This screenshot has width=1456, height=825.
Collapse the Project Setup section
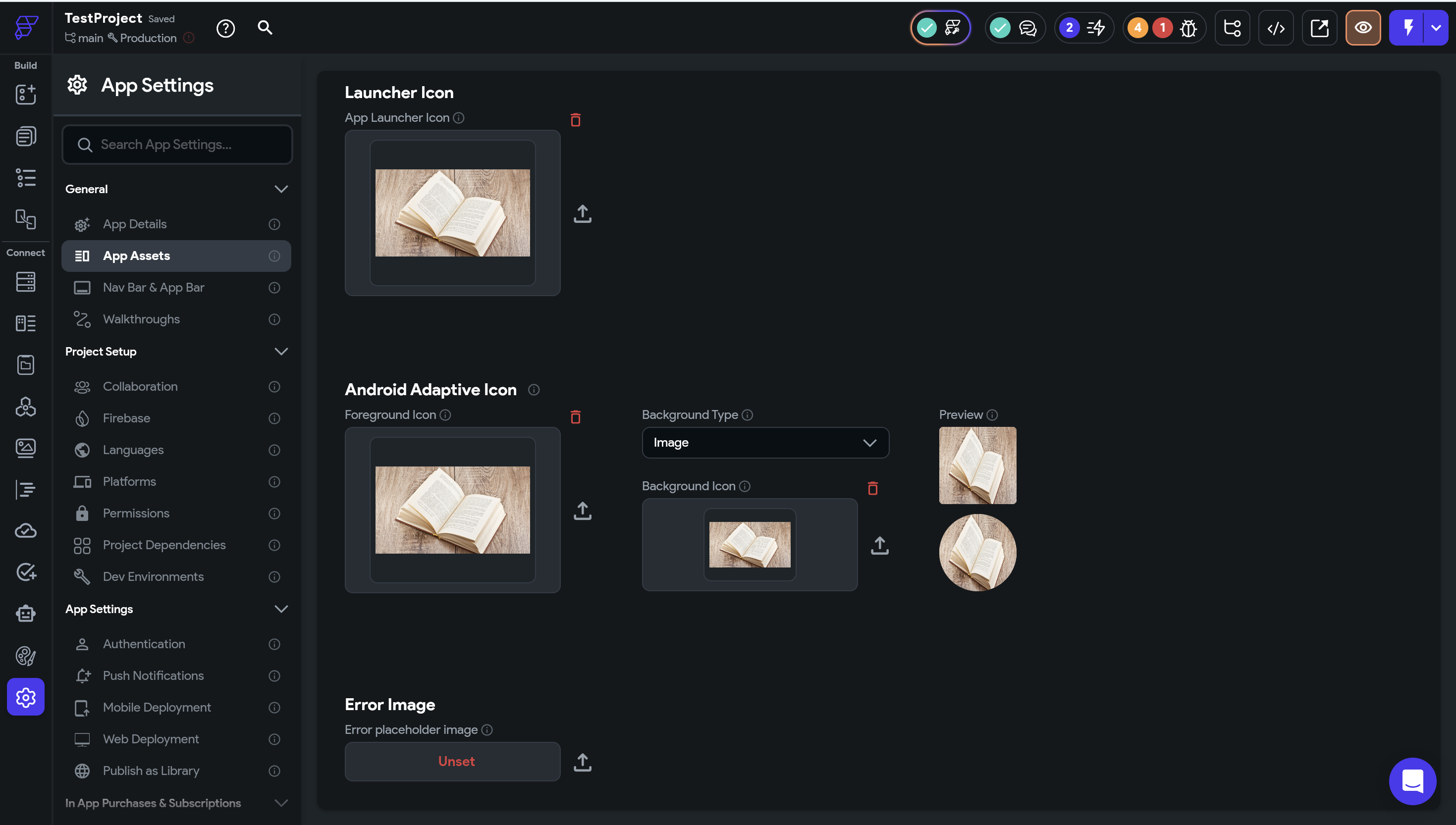pyautogui.click(x=281, y=351)
